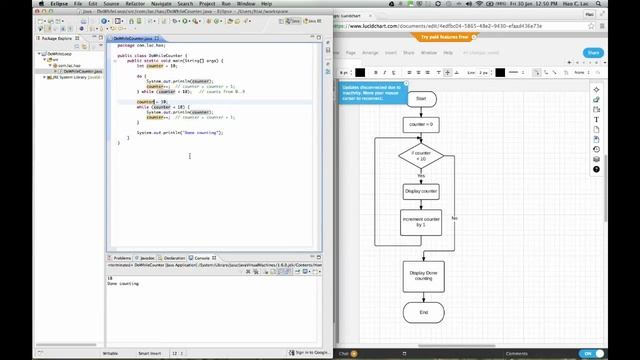Click the align text right icon in Lucidchart
640x360 pixels.
click(427, 73)
